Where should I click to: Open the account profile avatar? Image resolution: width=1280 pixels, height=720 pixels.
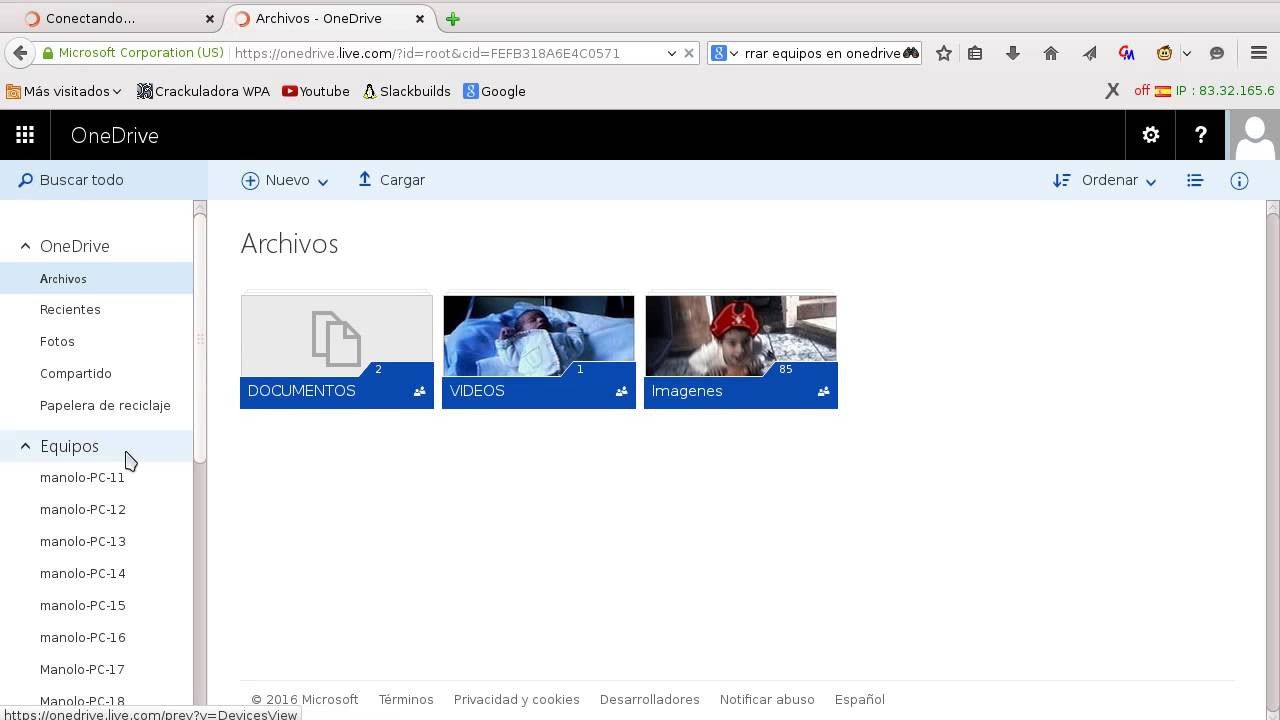coord(1254,135)
